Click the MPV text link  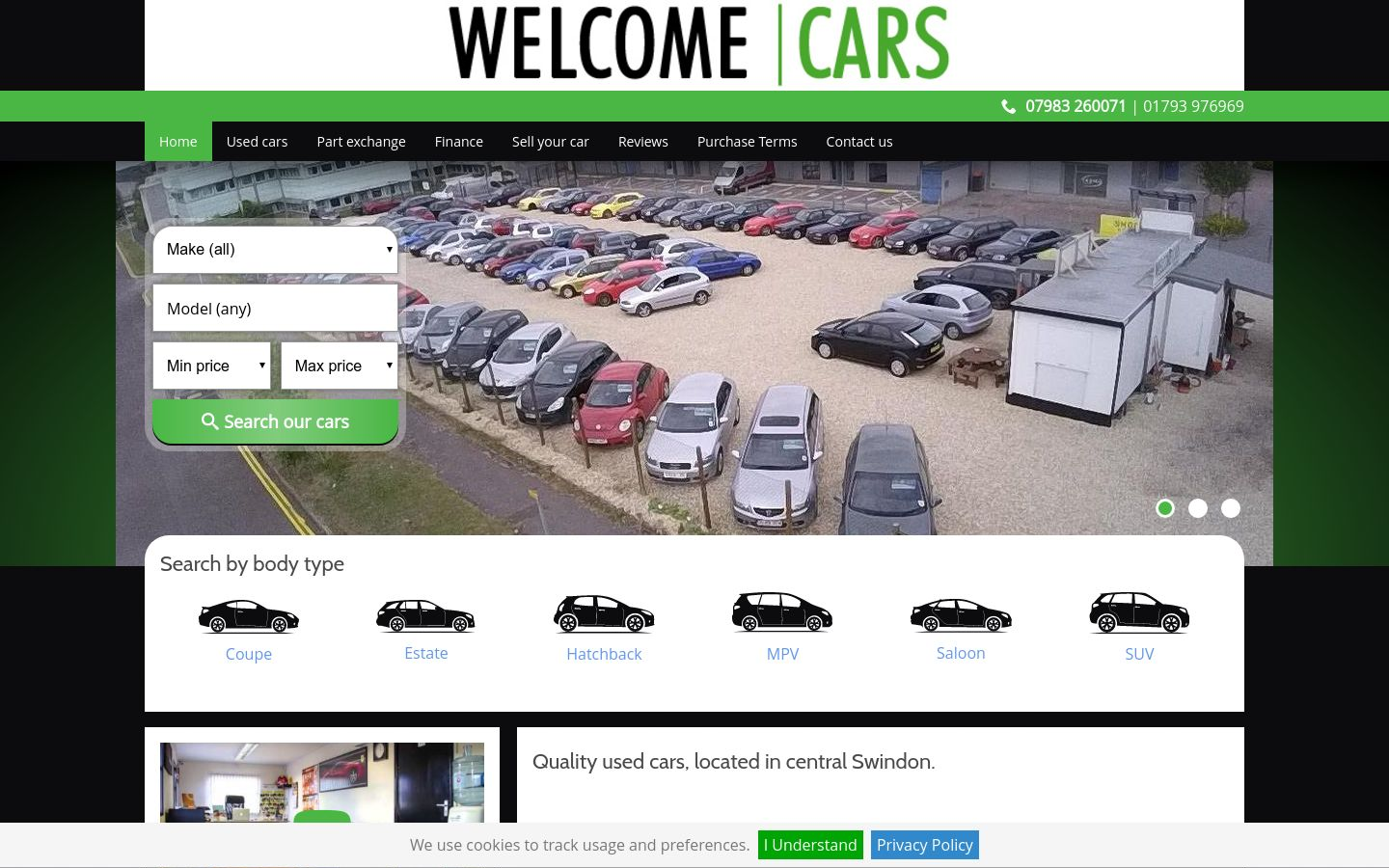coord(782,654)
